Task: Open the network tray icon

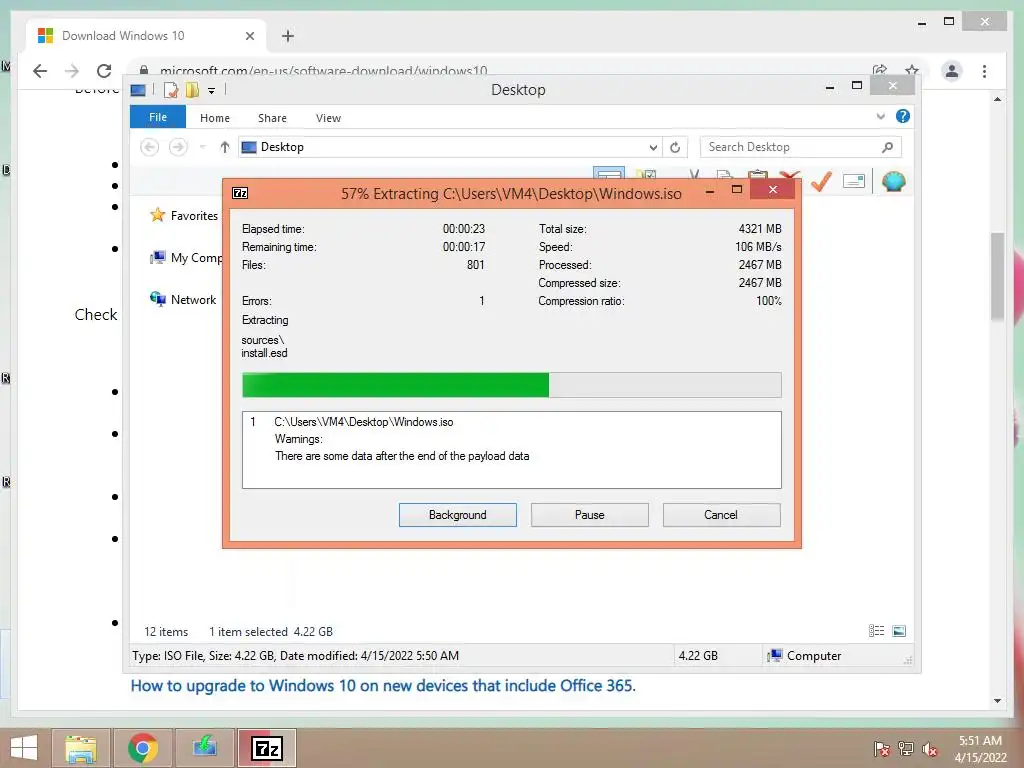Action: [906, 748]
